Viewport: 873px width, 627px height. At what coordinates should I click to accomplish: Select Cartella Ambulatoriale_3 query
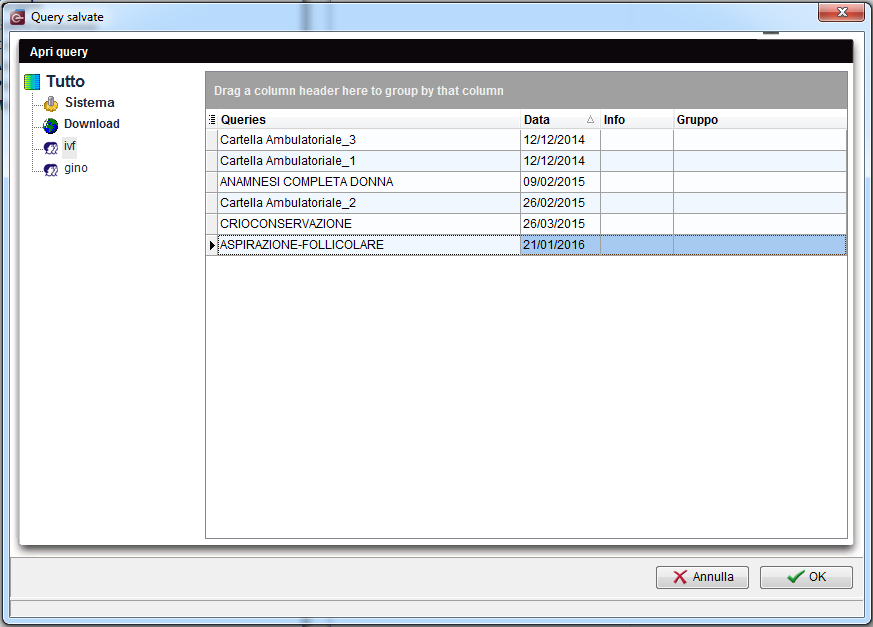tap(369, 140)
